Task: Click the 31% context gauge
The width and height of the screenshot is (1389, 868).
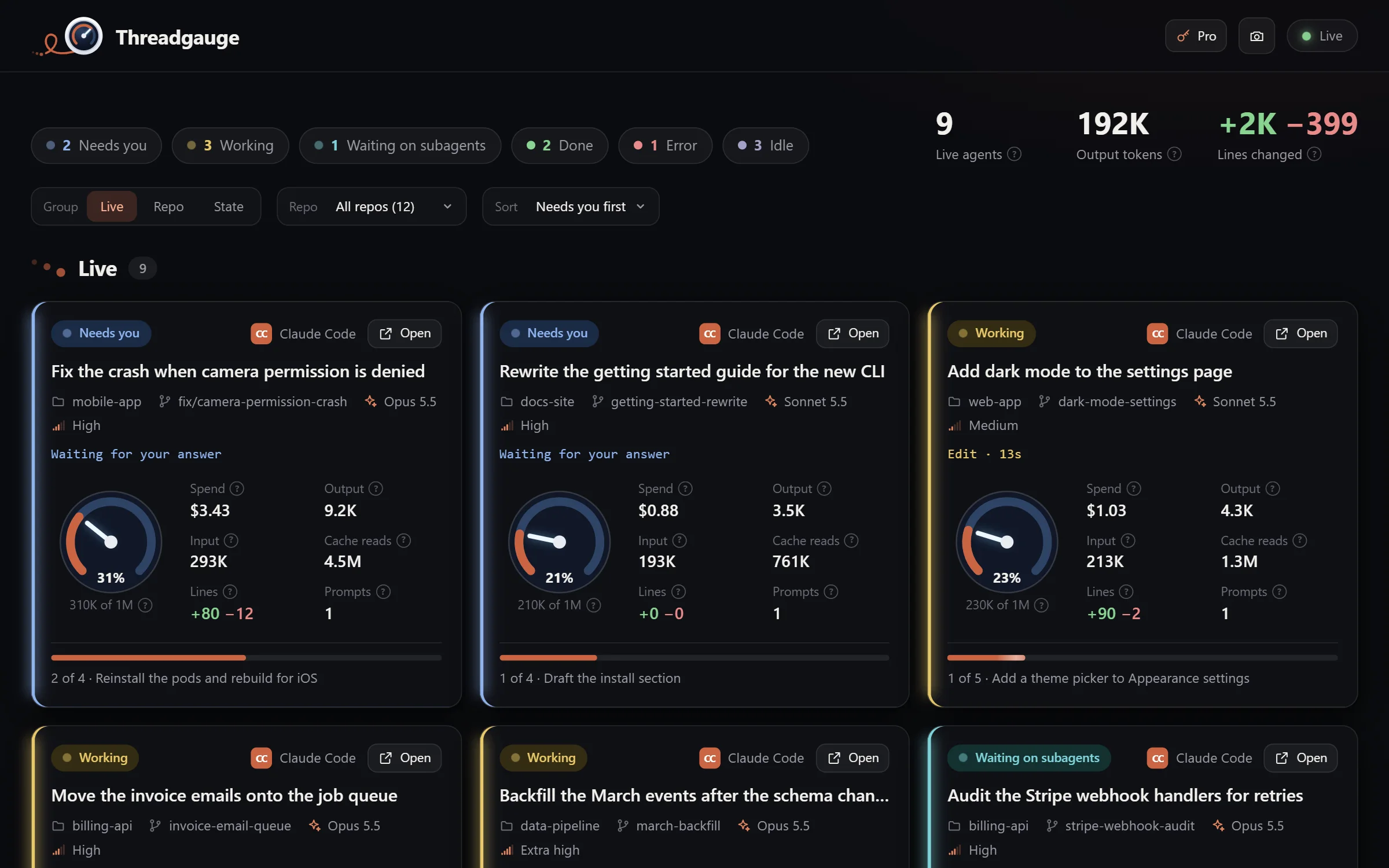Action: [111, 542]
